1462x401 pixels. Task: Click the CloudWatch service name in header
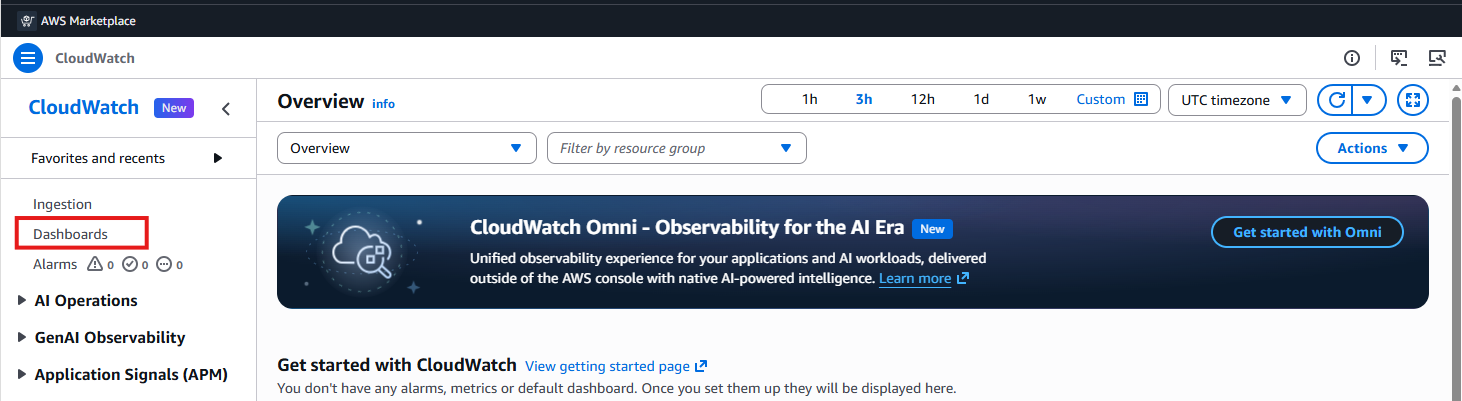coord(95,58)
